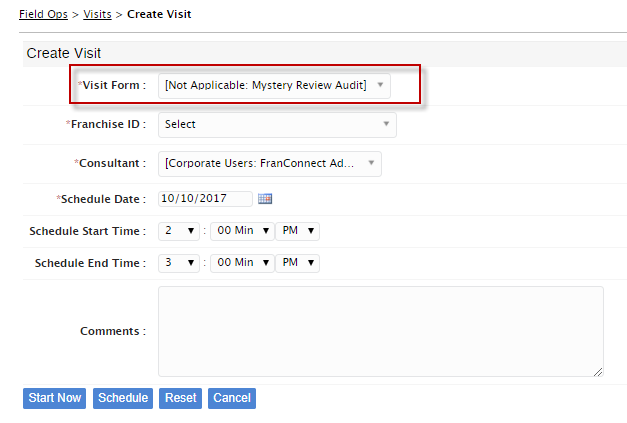Open the Schedule End Time hour dropdown
The image size is (627, 423).
point(179,263)
